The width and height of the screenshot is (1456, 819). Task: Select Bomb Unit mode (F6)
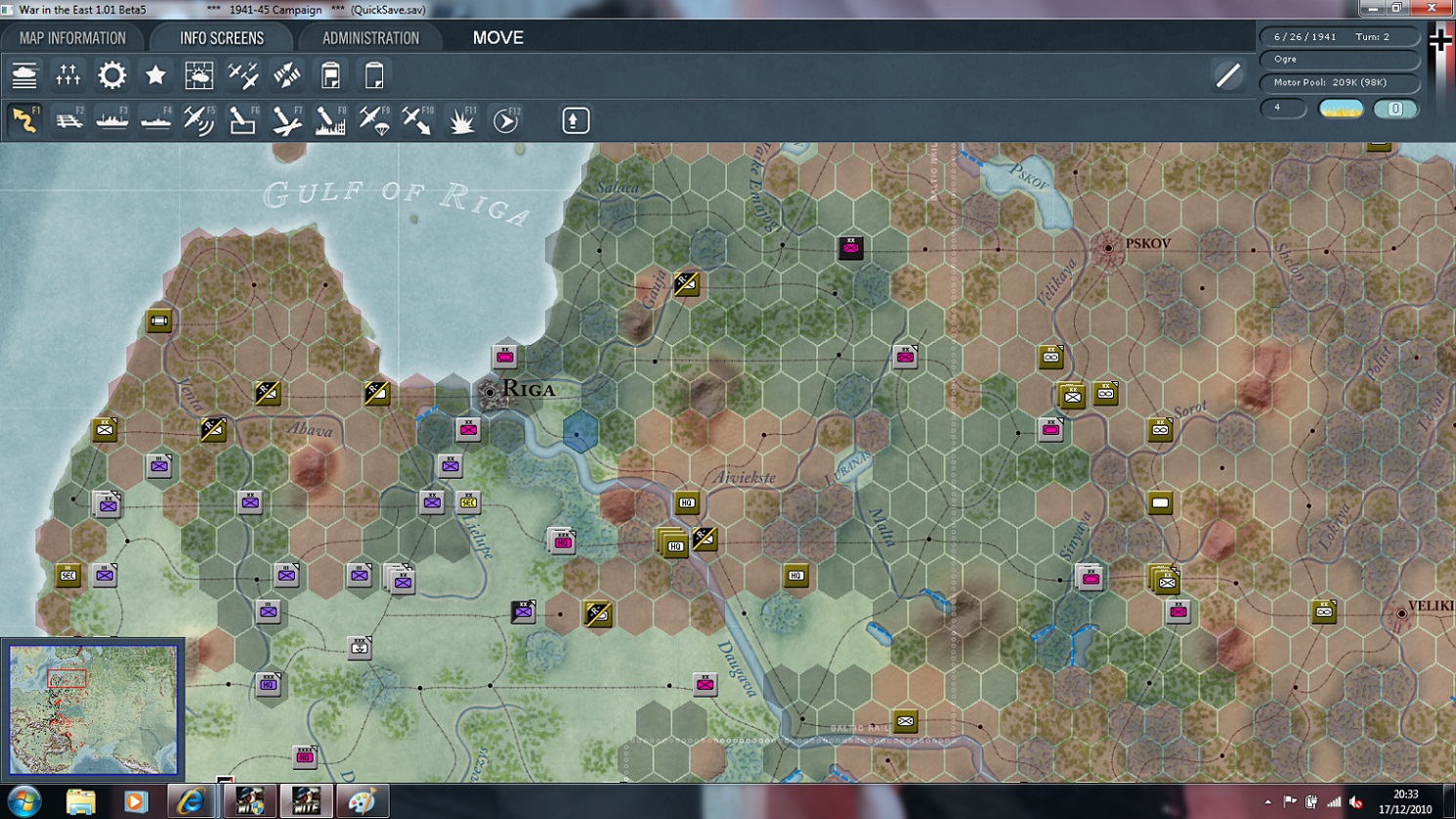click(242, 120)
